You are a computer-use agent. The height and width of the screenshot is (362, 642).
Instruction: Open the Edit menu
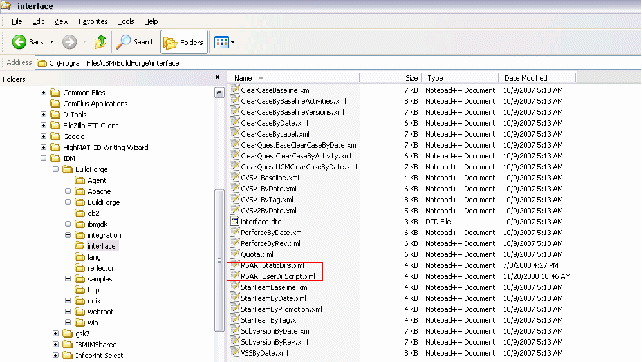[x=38, y=21]
